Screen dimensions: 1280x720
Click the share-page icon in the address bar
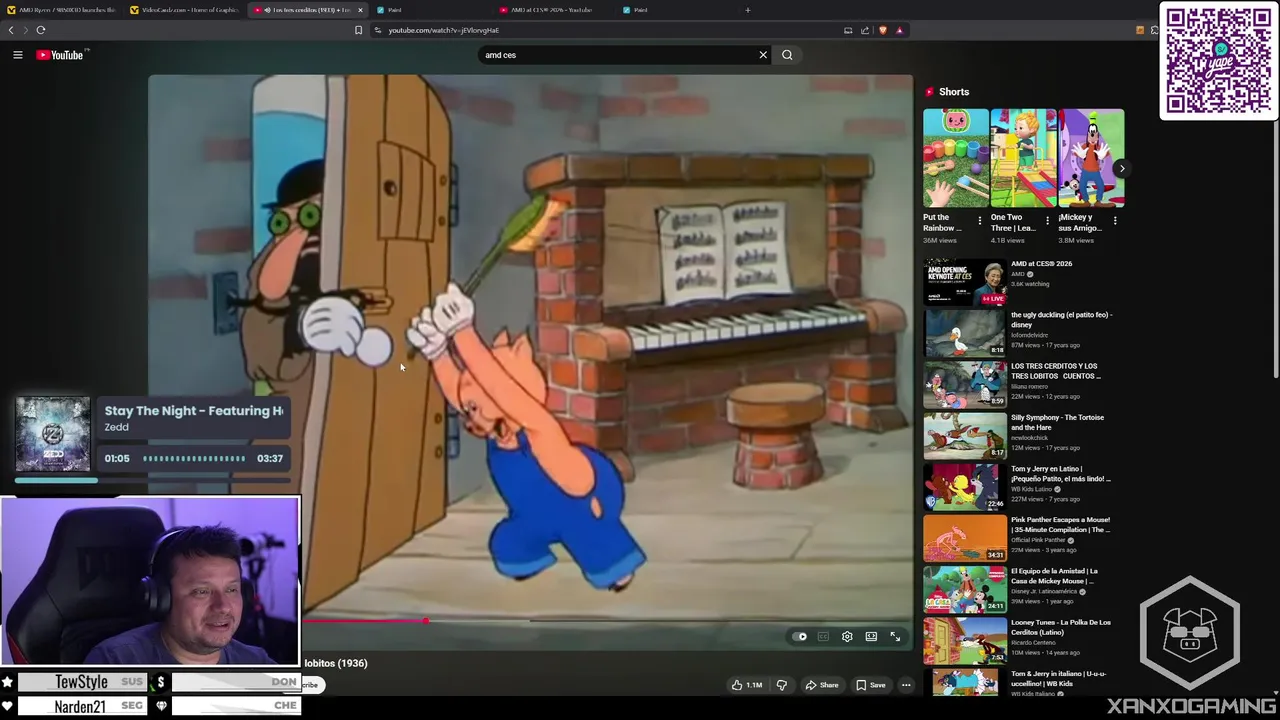865,30
